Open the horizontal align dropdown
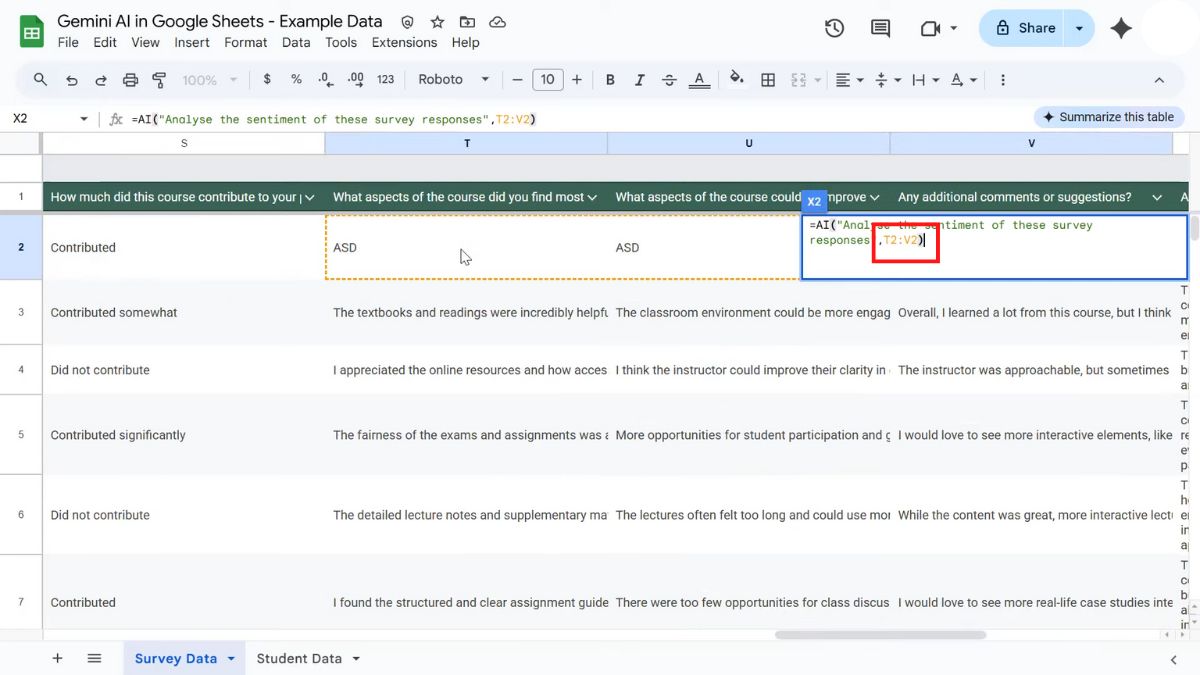 click(849, 80)
